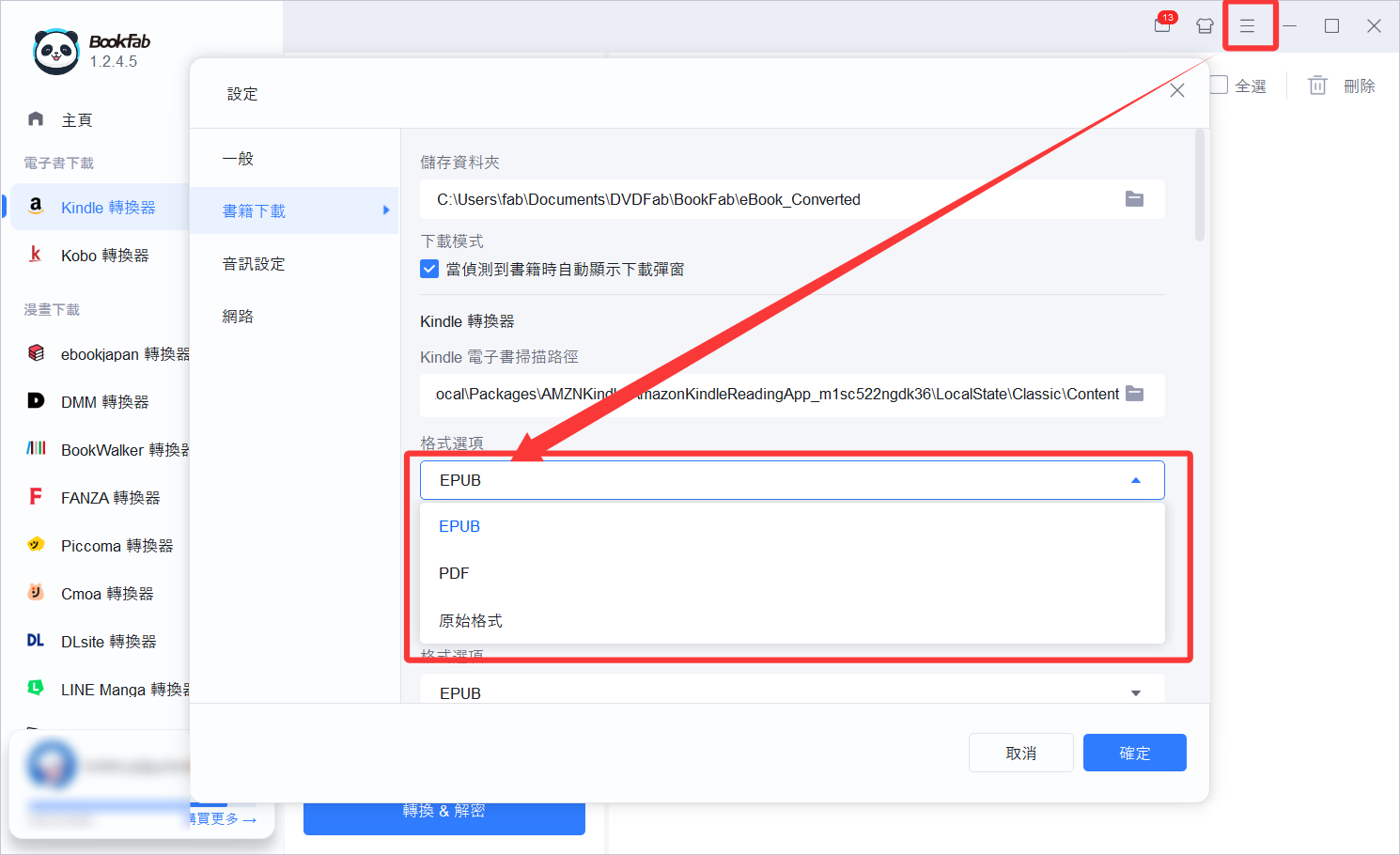Click the Piccoma converter icon
This screenshot has width=1400, height=855.
point(36,544)
